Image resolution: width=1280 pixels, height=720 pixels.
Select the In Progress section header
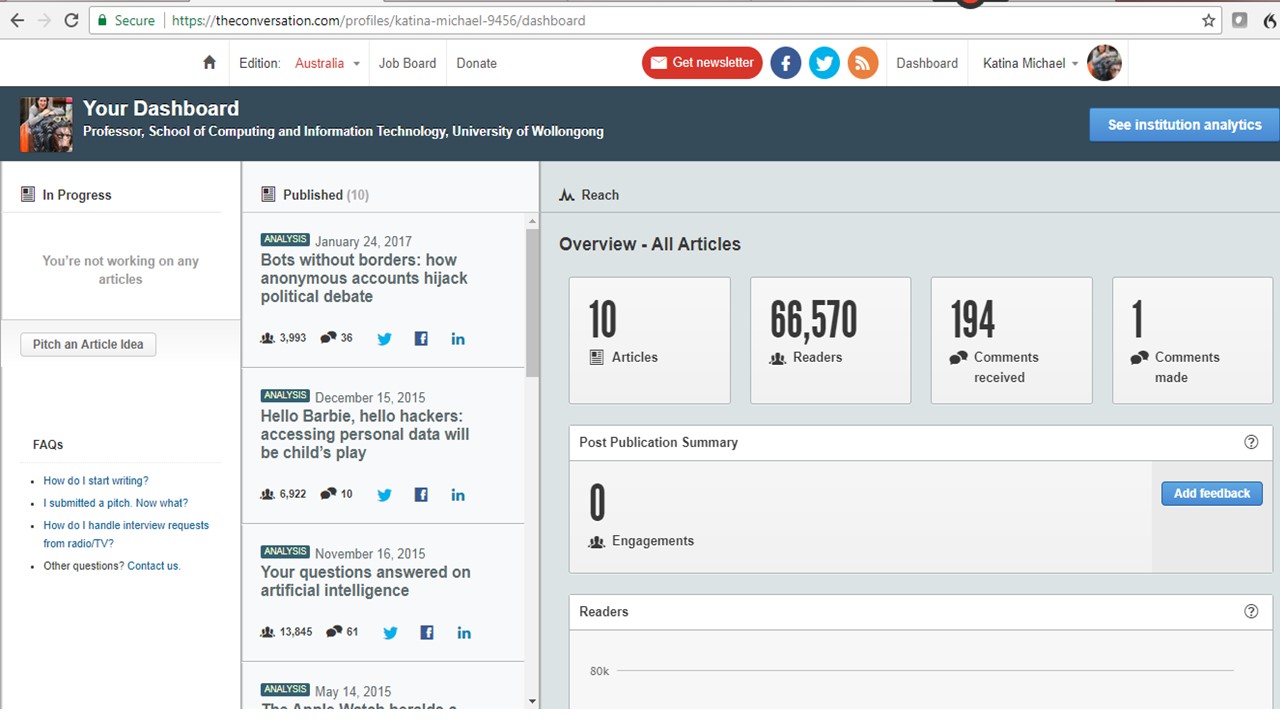[x=66, y=195]
